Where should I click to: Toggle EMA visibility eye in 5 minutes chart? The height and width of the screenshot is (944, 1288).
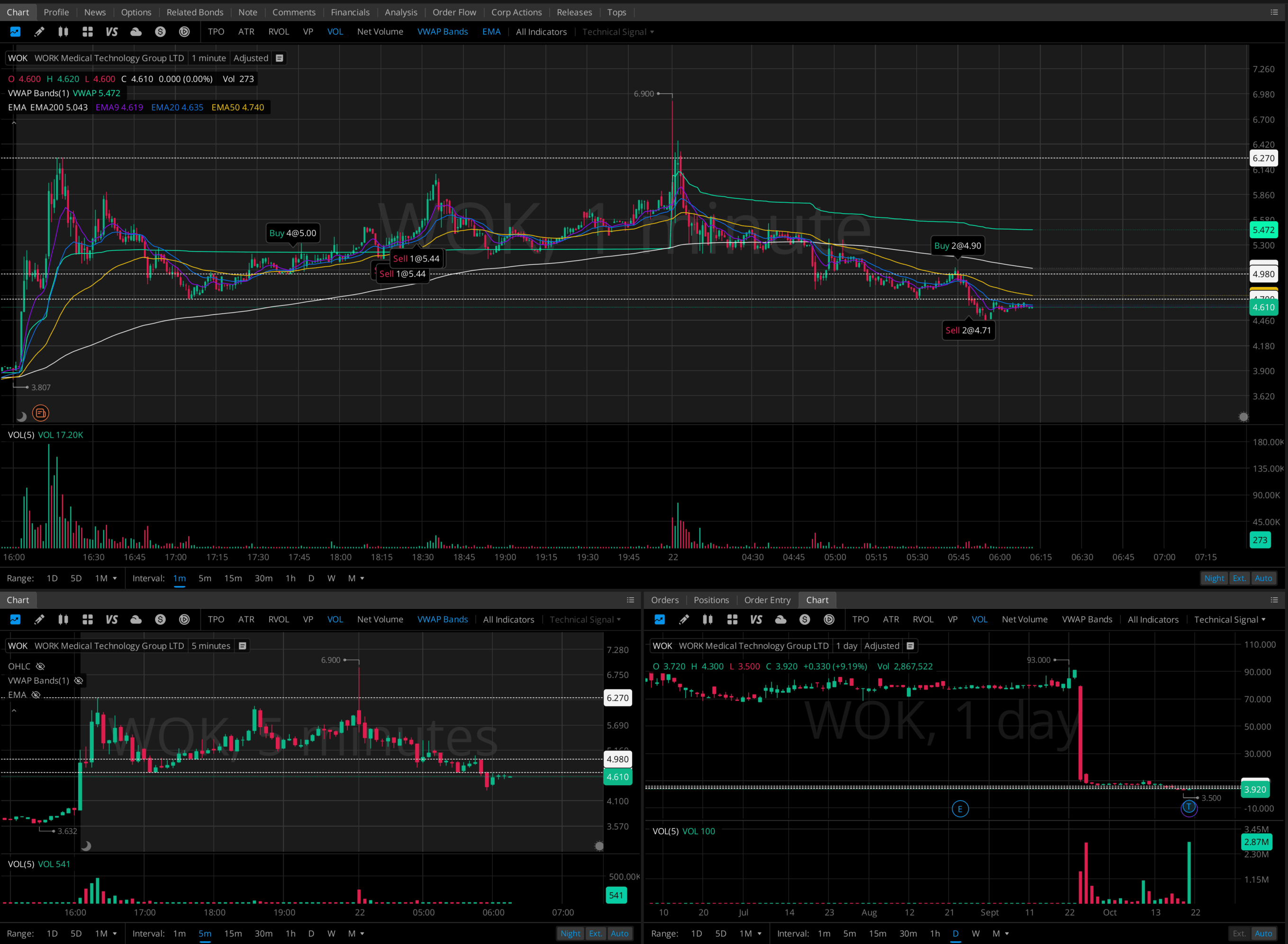click(x=36, y=695)
